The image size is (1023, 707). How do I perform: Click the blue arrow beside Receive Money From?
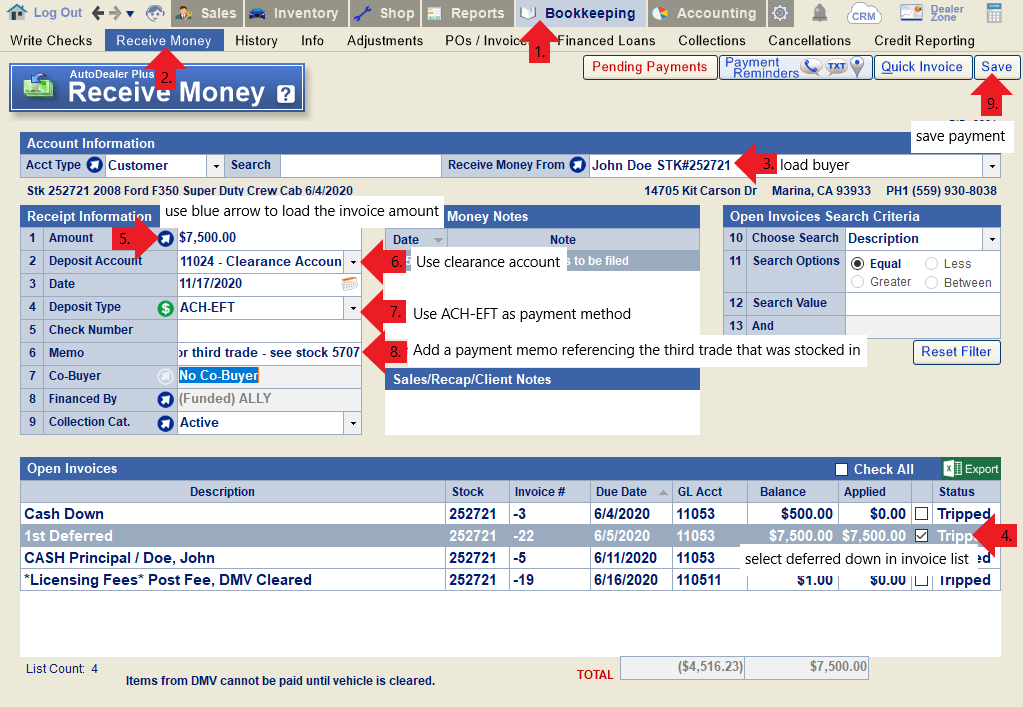(x=577, y=165)
